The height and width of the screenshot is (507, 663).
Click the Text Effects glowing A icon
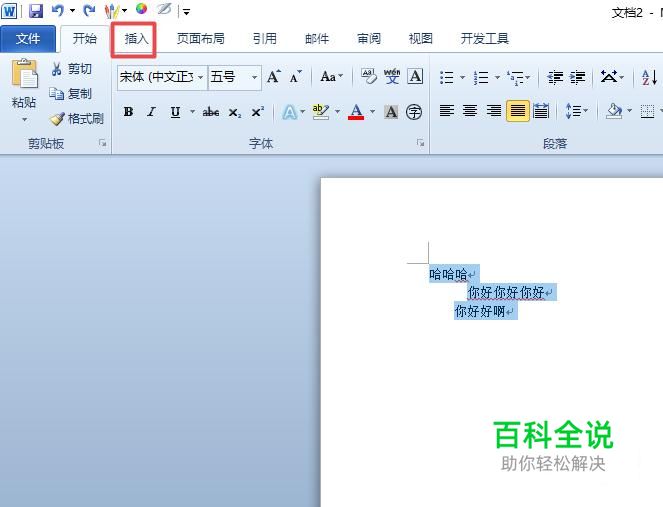(290, 112)
